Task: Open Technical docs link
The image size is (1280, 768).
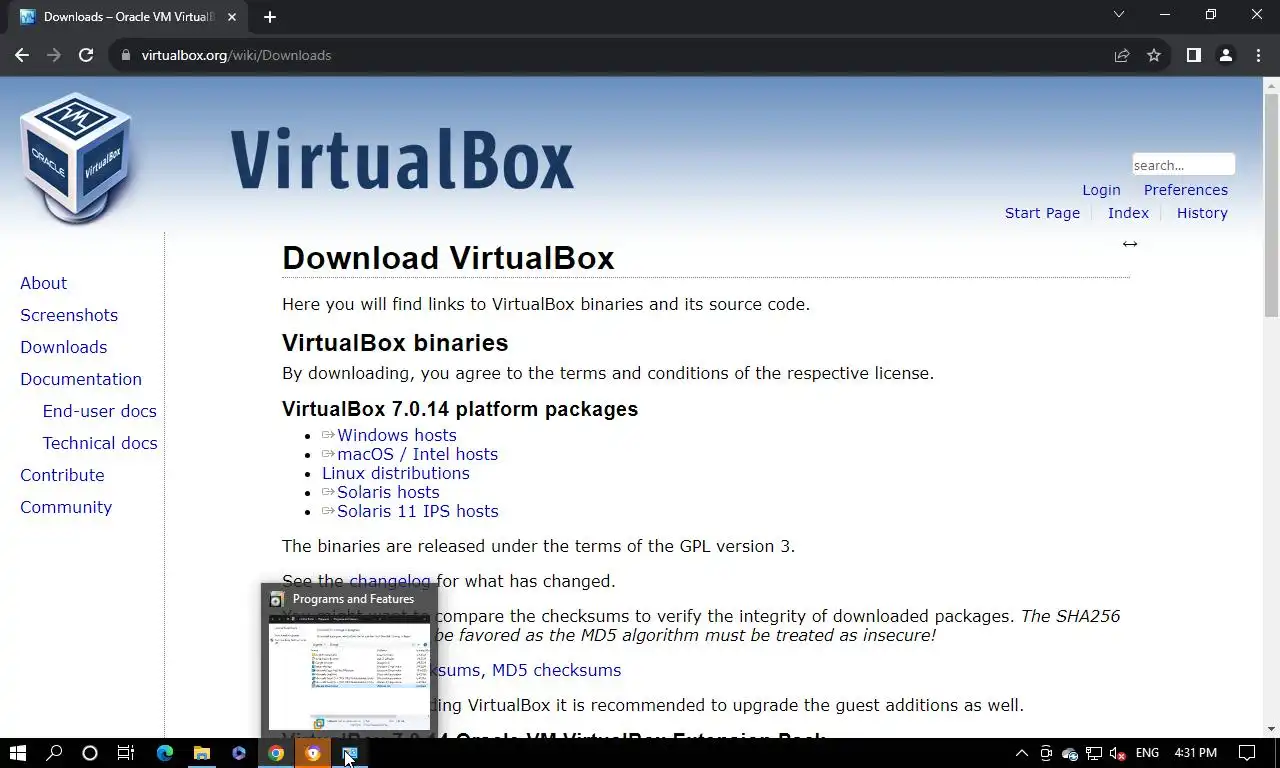Action: tap(100, 443)
